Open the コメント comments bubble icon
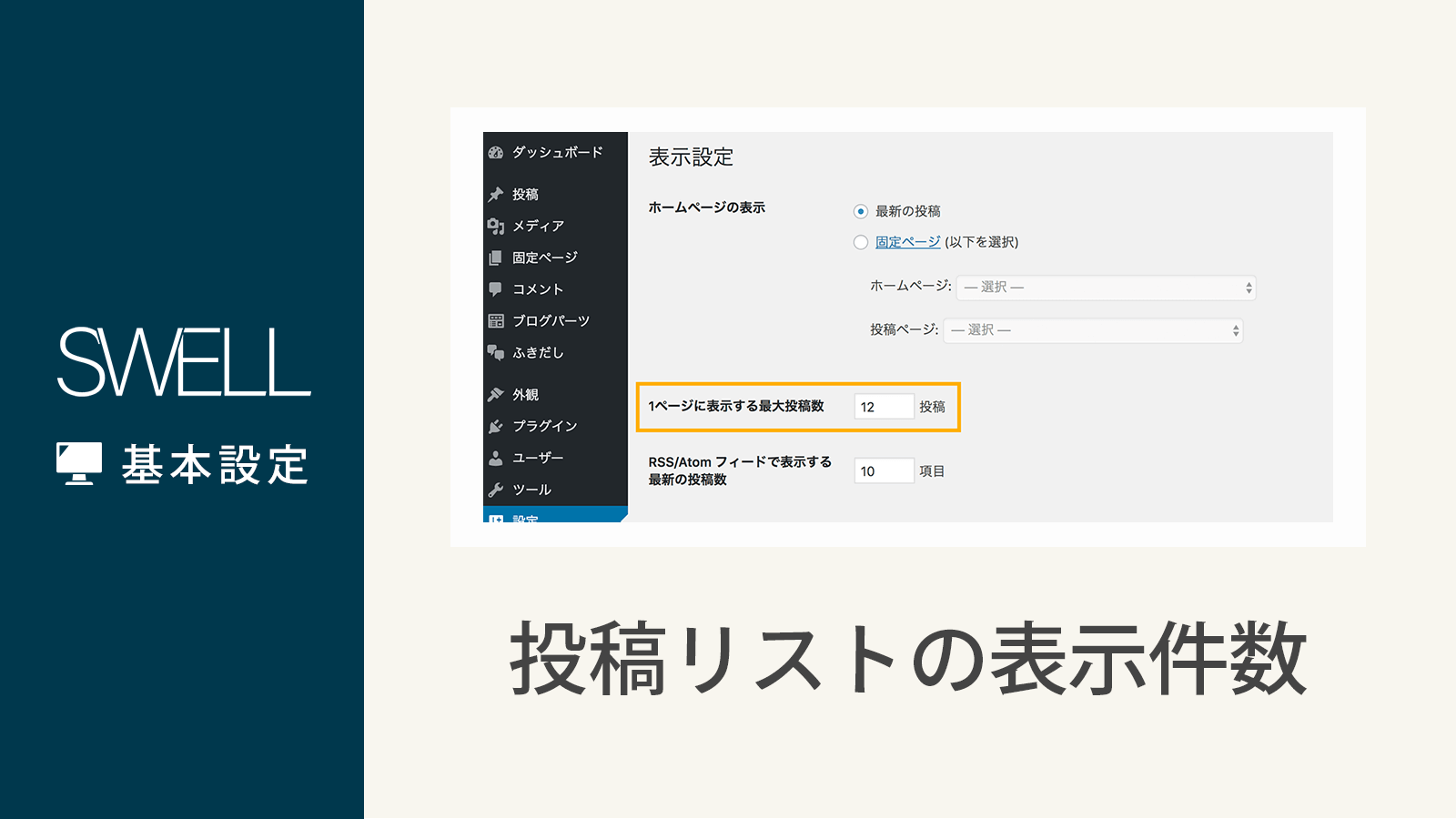This screenshot has height=819, width=1456. click(496, 288)
